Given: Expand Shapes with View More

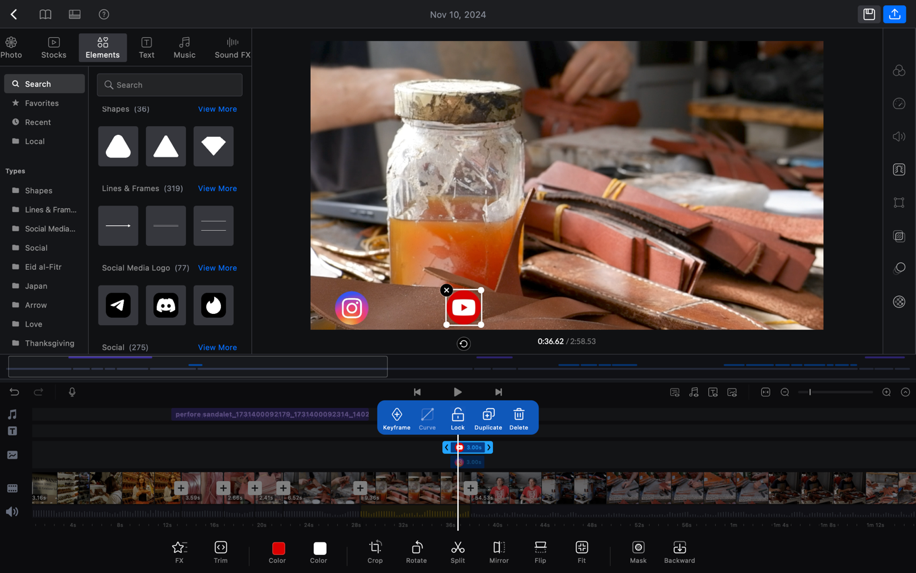Looking at the screenshot, I should 217,109.
